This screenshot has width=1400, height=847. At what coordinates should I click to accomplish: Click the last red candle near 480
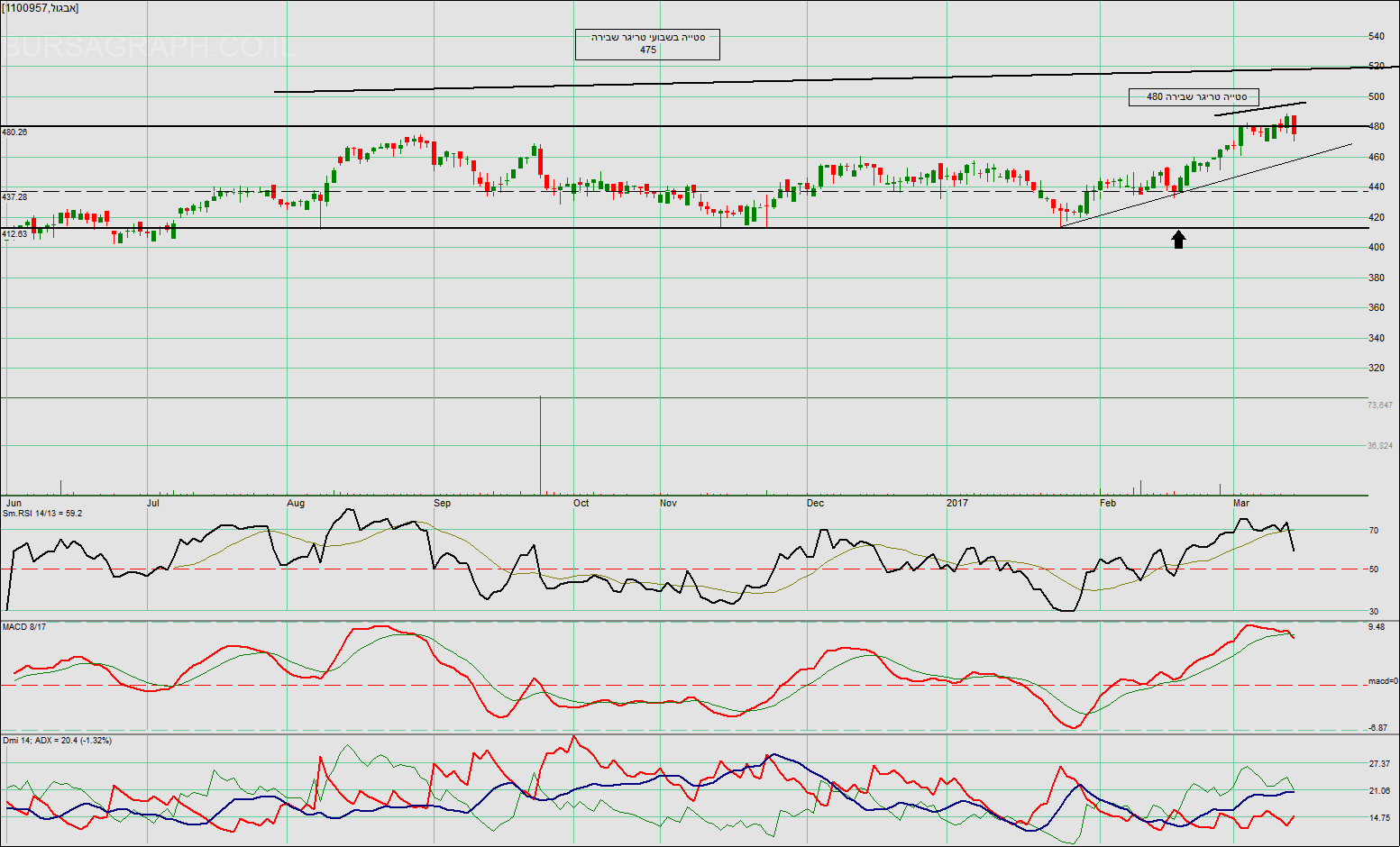[1294, 126]
